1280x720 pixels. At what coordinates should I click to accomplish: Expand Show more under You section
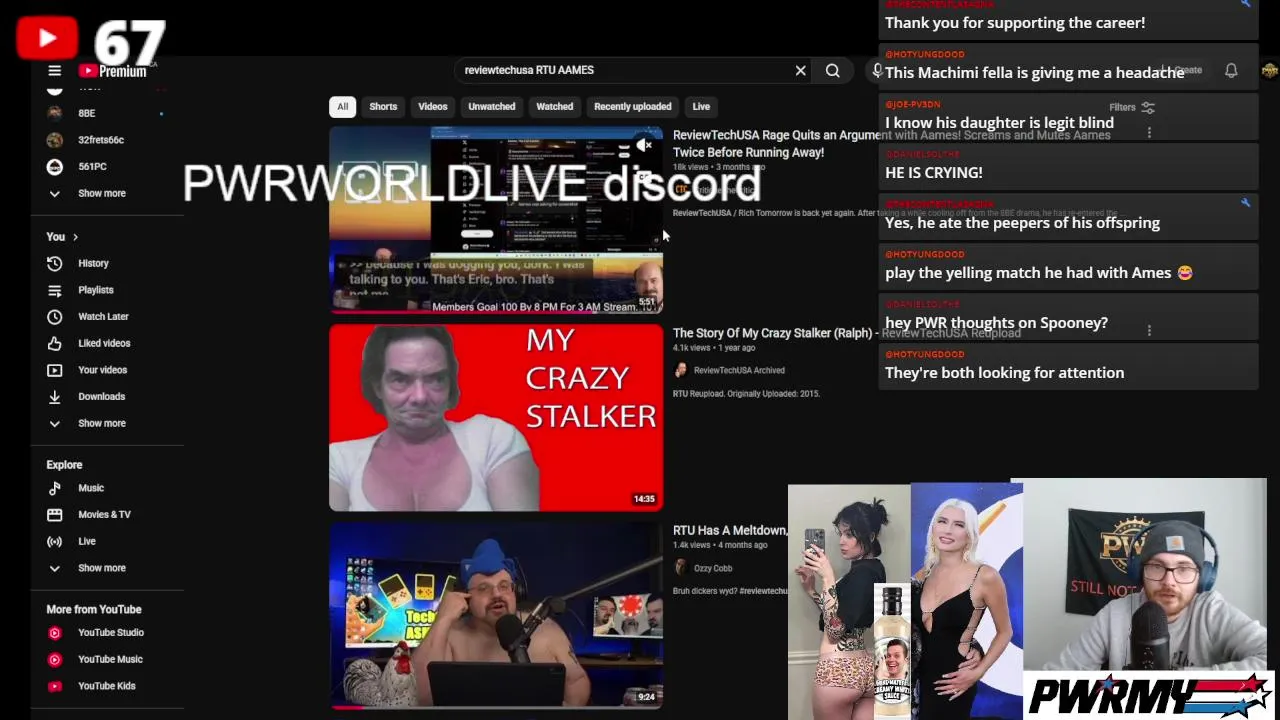click(x=88, y=423)
